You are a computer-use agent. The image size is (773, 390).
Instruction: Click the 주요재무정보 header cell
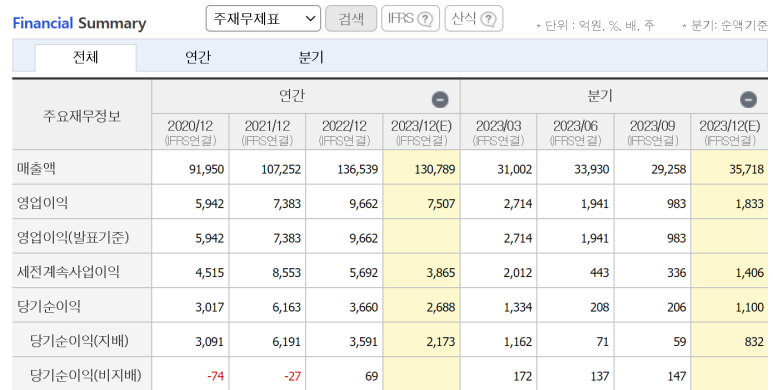point(82,115)
